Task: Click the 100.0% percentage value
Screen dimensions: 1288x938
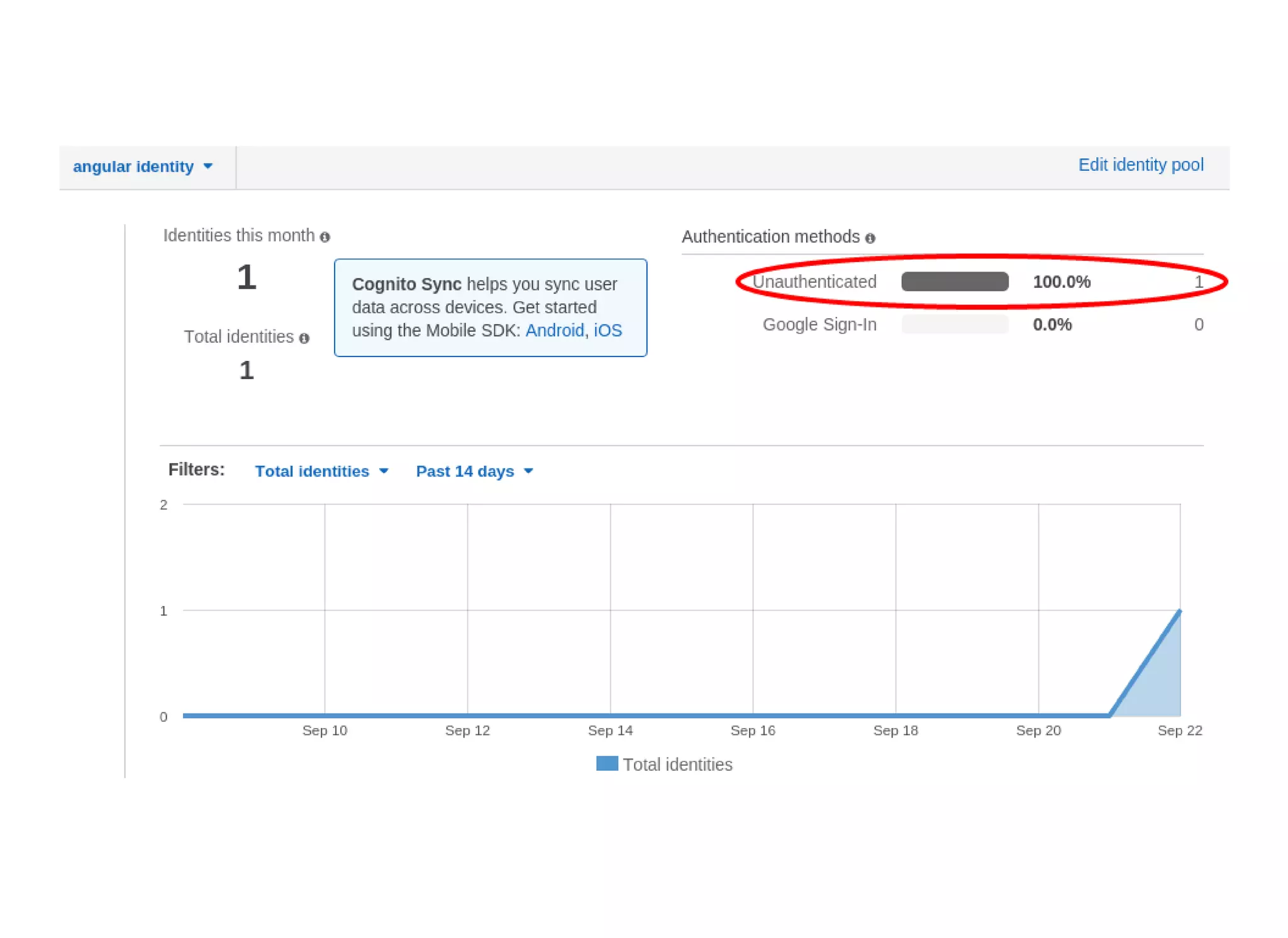Action: [1061, 282]
